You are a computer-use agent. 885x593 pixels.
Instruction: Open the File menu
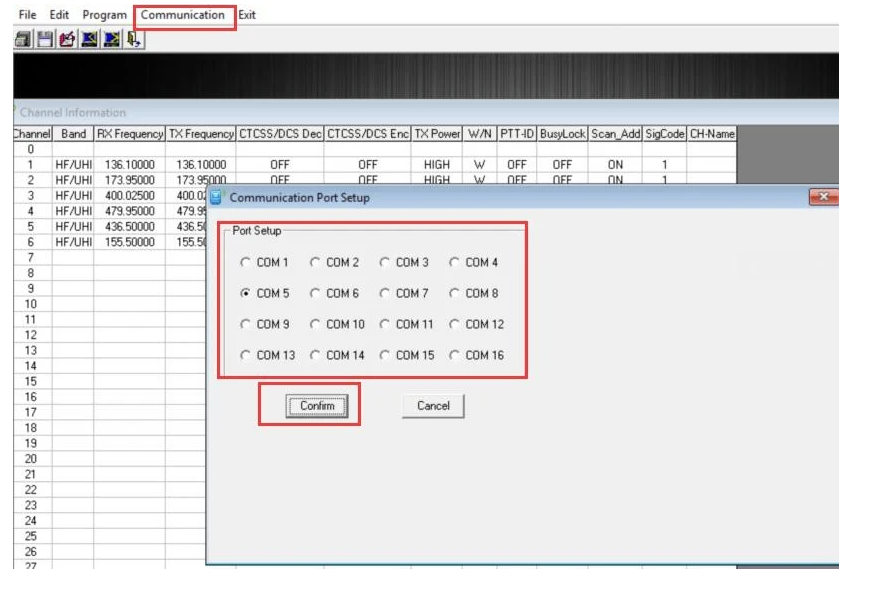(27, 15)
